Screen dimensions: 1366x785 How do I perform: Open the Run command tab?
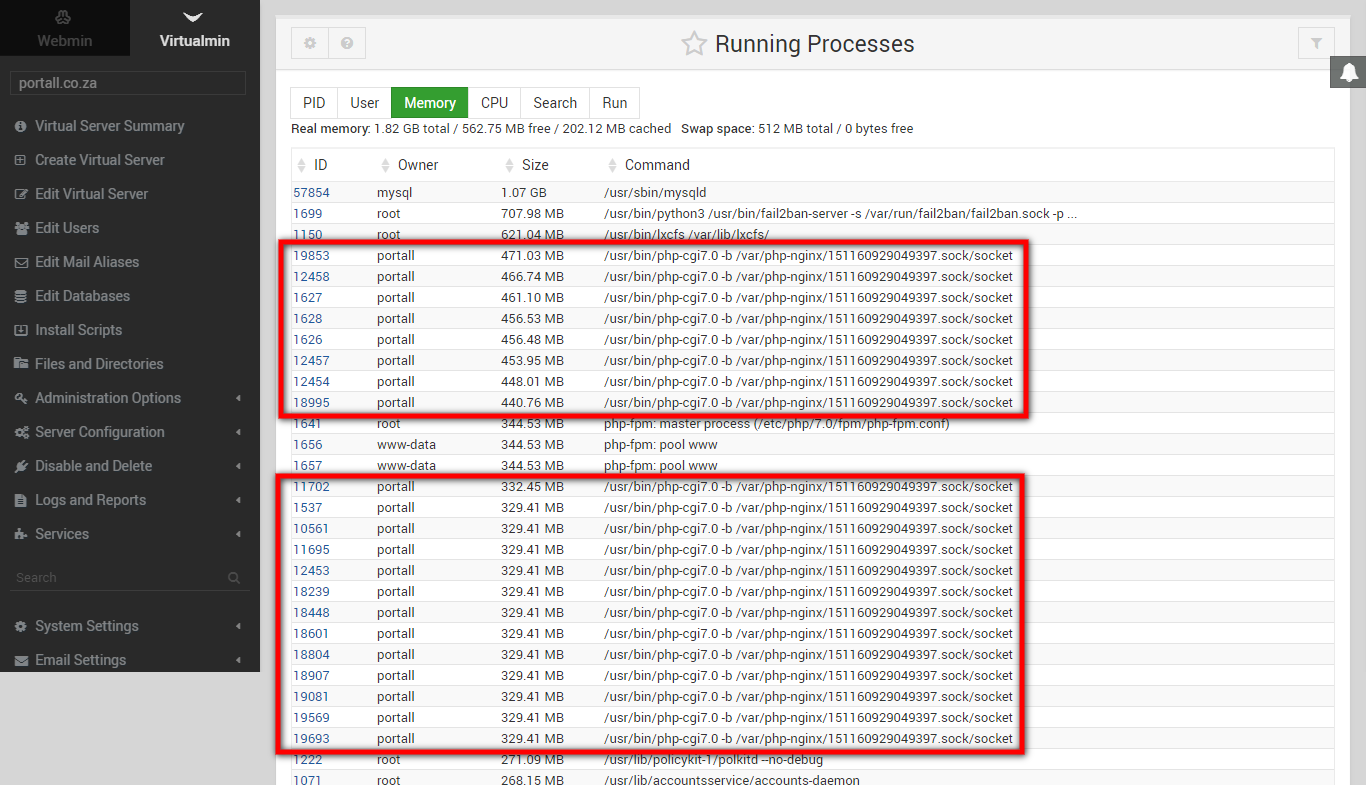click(x=615, y=103)
